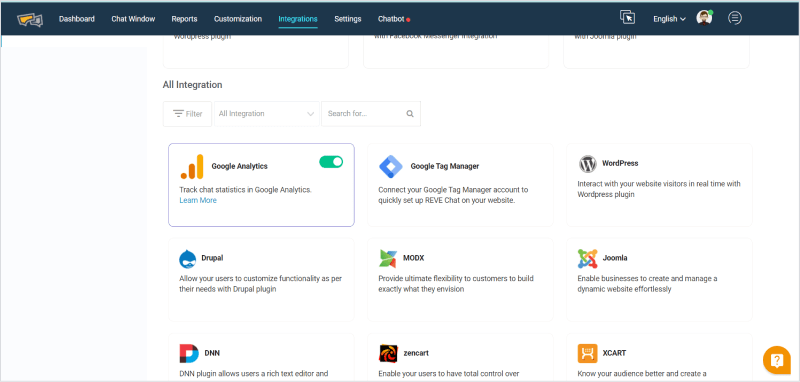Select the Joomla card title

point(615,258)
